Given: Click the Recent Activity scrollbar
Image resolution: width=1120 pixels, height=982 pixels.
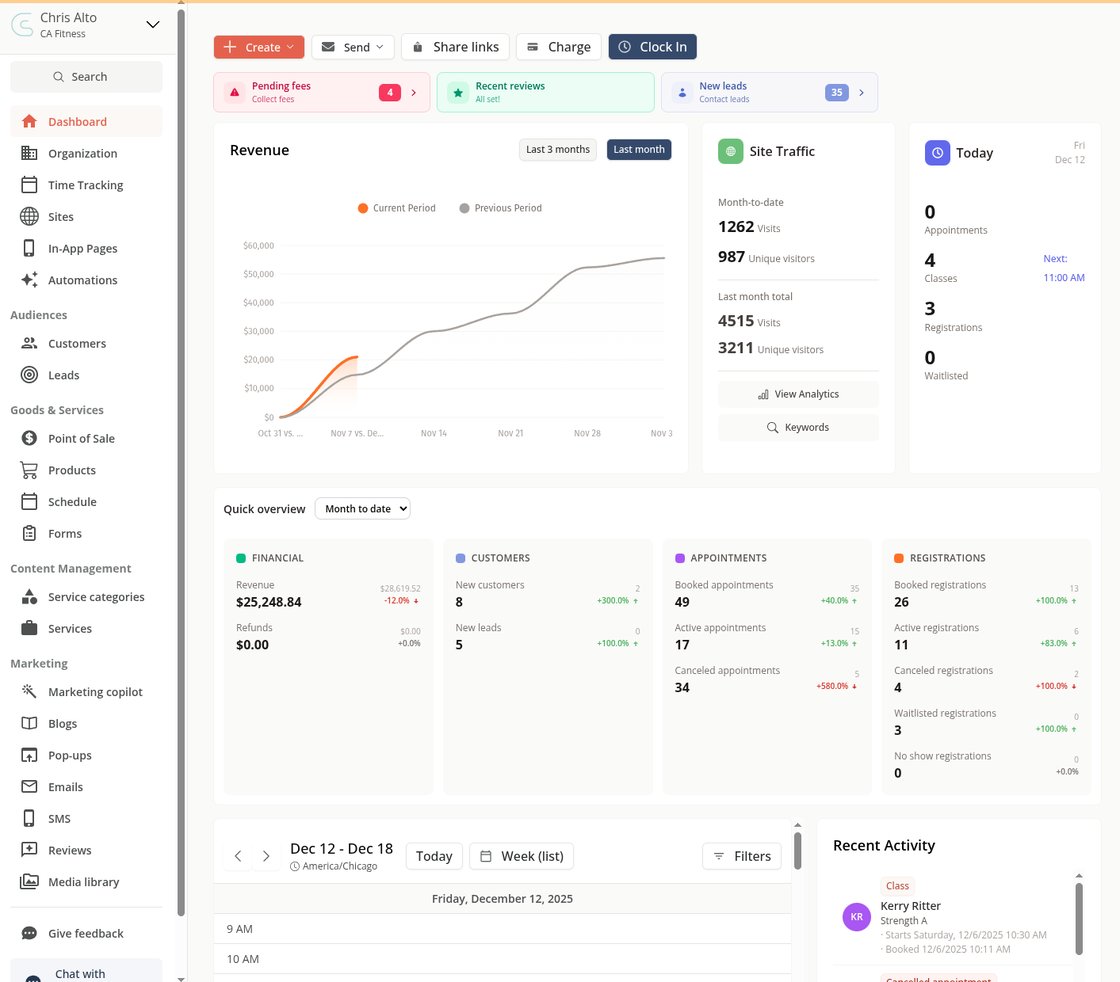Looking at the screenshot, I should click(x=1079, y=919).
